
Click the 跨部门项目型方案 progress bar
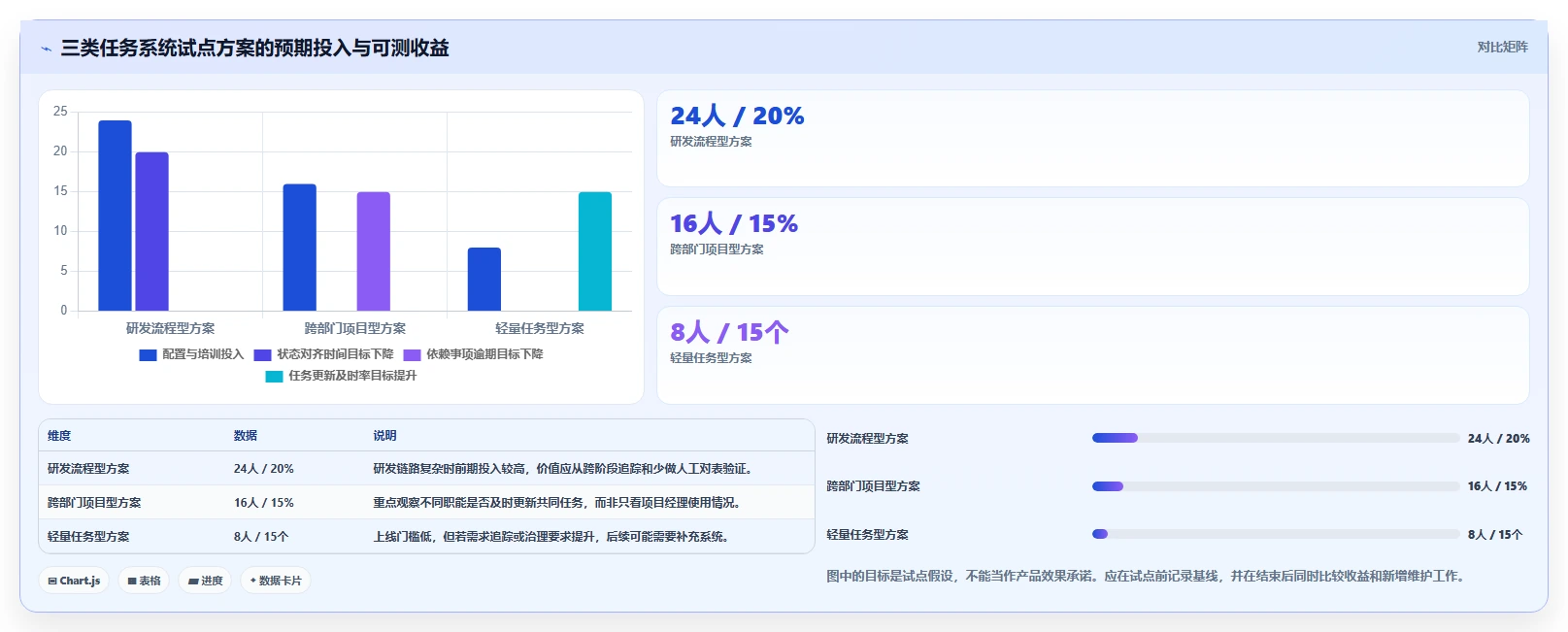pos(1276,486)
